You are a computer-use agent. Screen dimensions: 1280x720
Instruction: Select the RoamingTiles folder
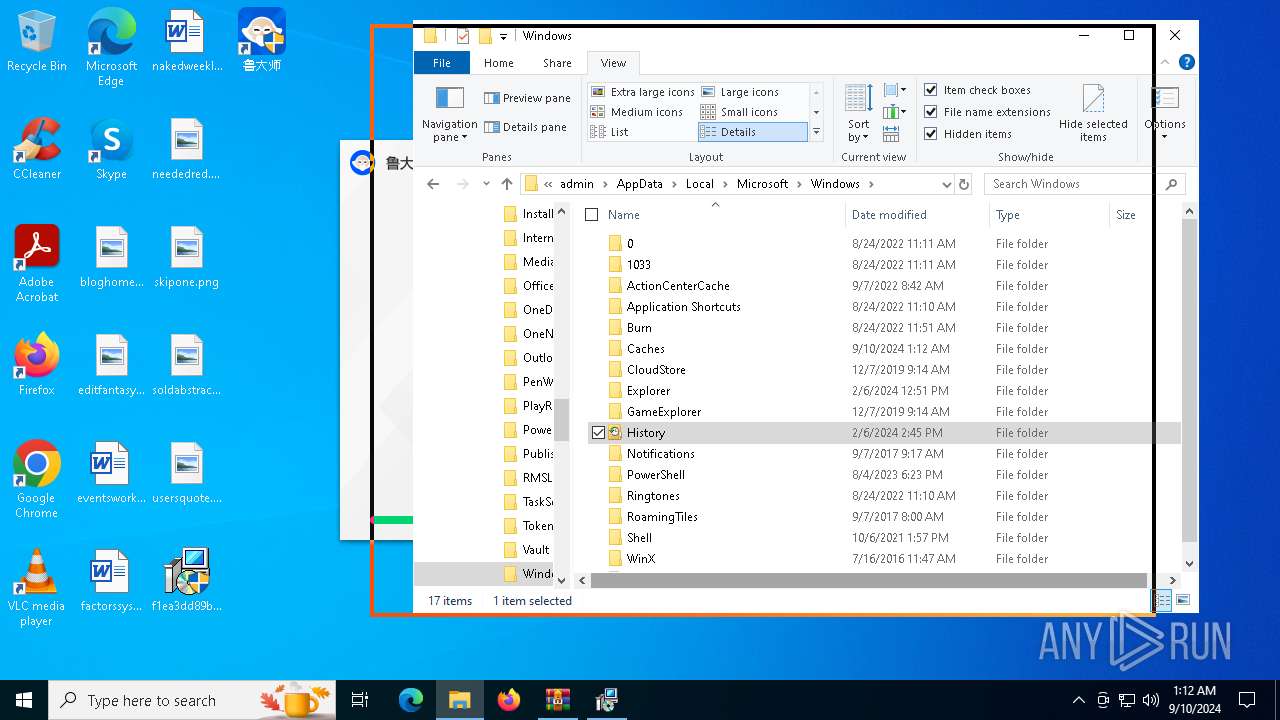[x=662, y=517]
